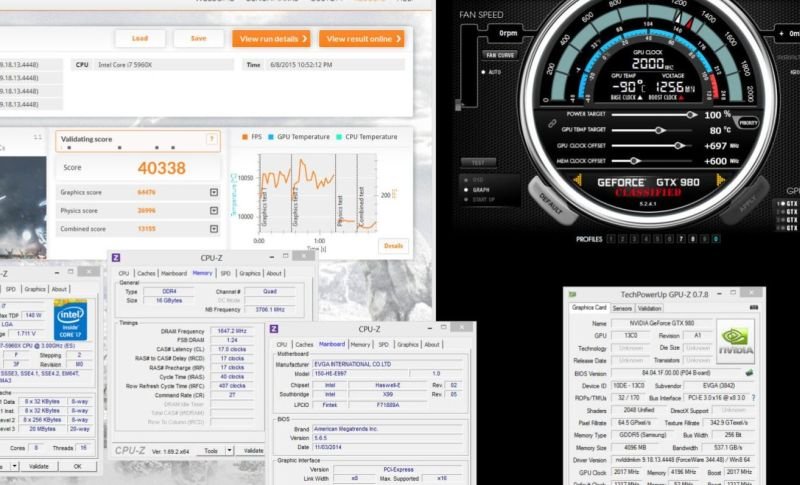The image size is (800, 485).
Task: Click the APPLY button in Precision
Action: coord(745,202)
